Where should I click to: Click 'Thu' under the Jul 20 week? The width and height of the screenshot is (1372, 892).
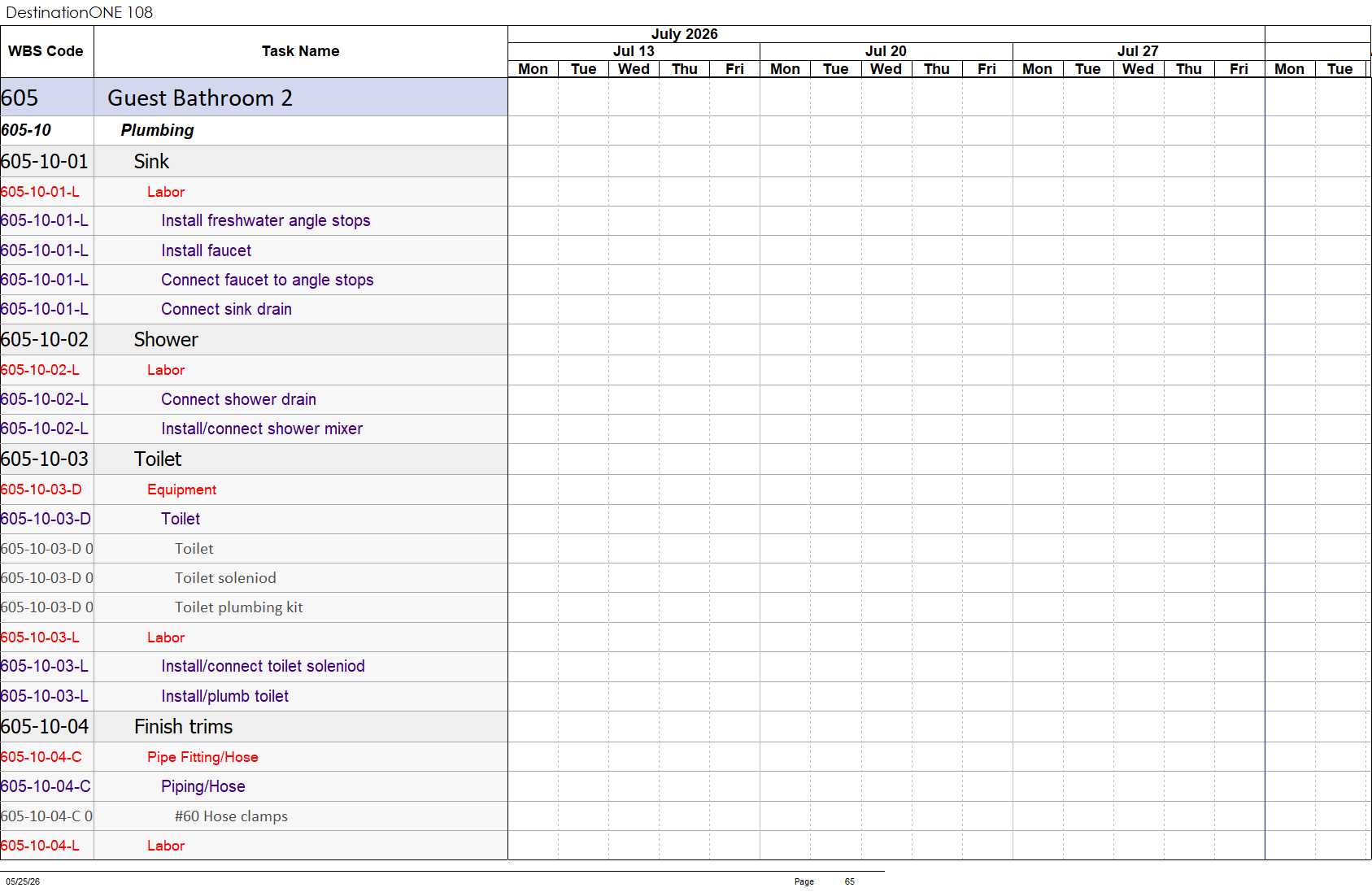(936, 69)
